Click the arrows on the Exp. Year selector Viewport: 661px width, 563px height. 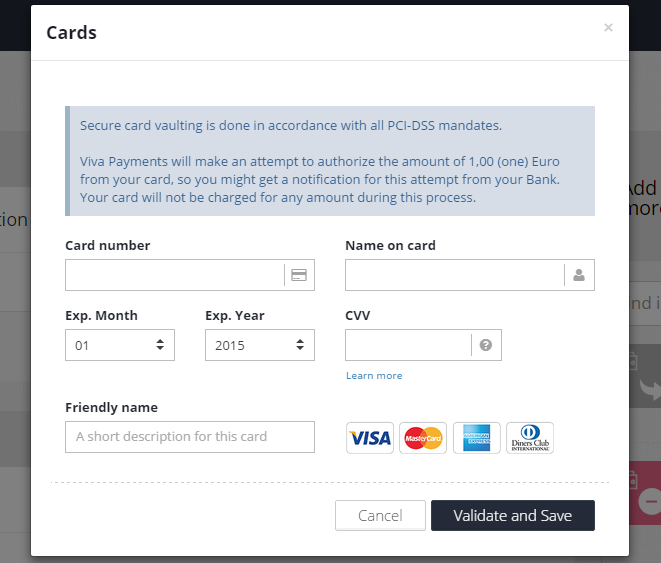click(x=300, y=345)
